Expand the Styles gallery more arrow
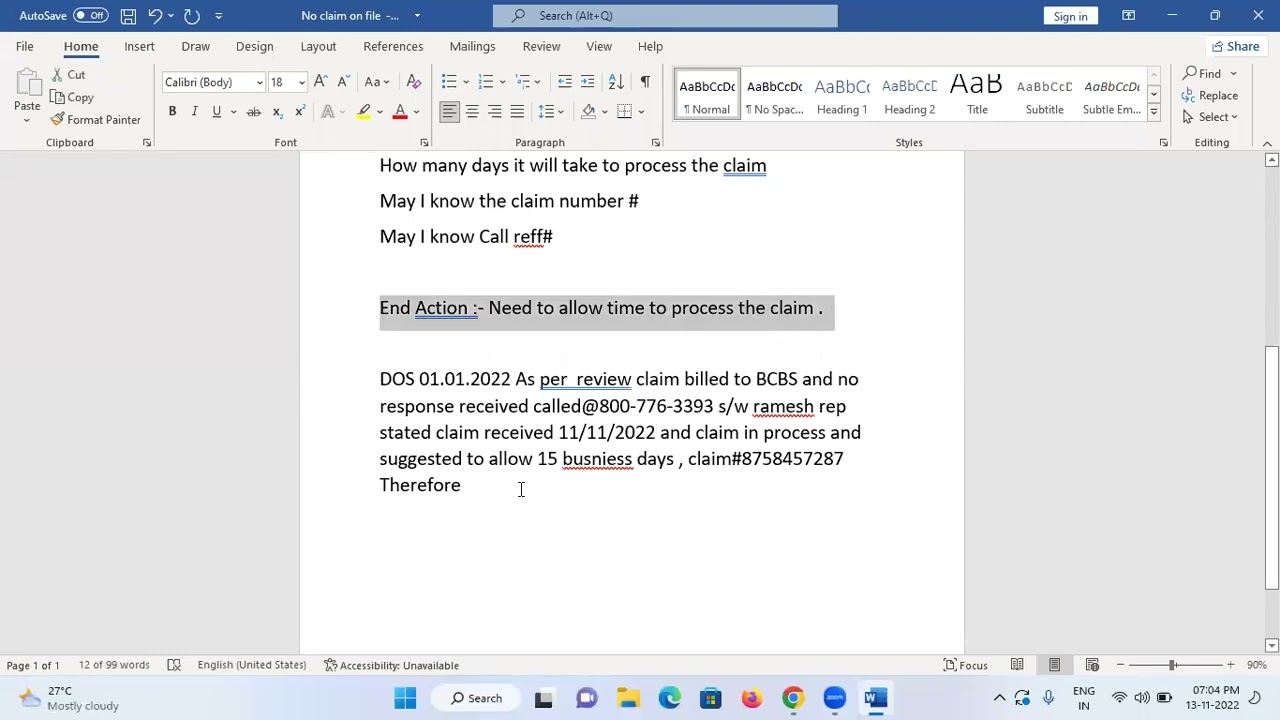 1153,113
